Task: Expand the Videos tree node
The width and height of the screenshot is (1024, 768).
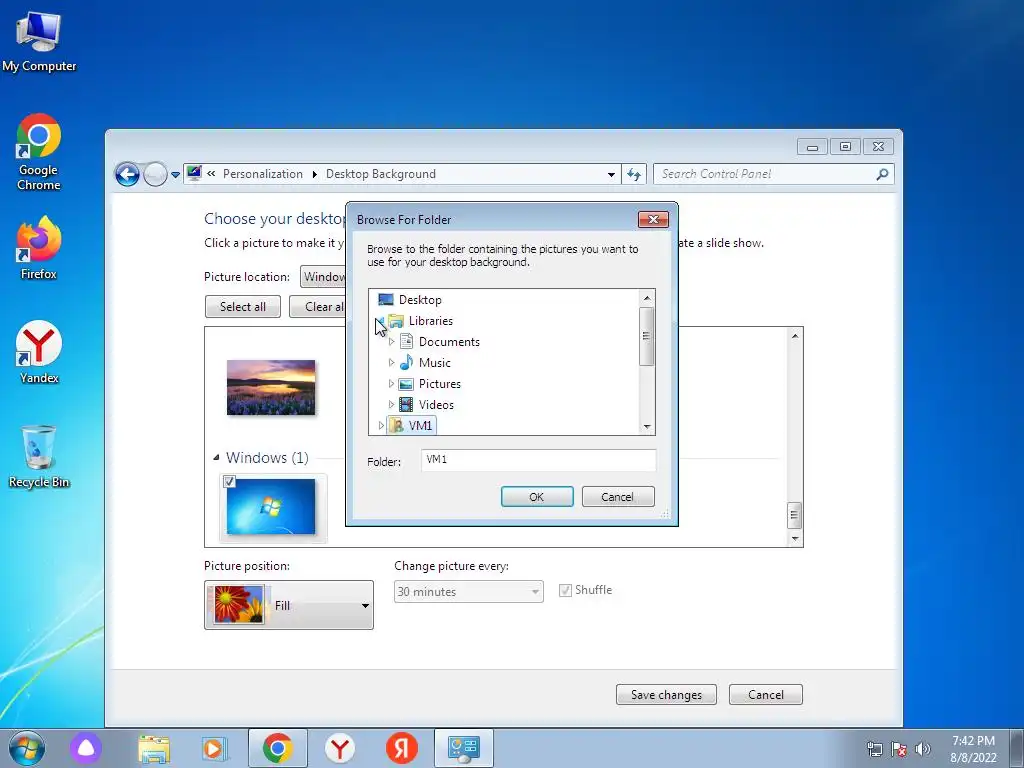Action: (391, 404)
